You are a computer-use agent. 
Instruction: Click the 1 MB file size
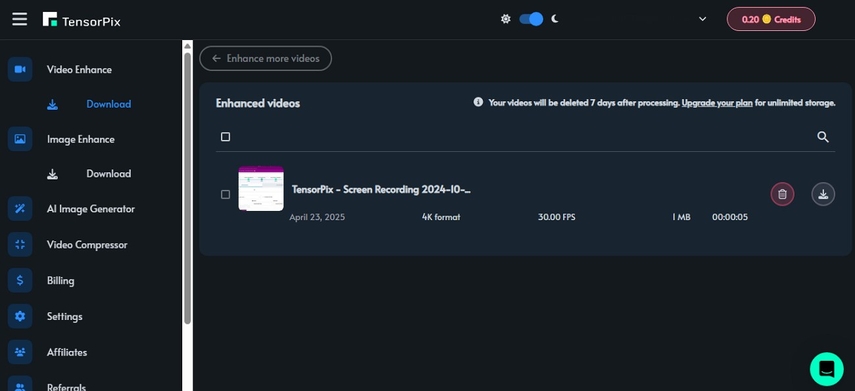pos(681,217)
